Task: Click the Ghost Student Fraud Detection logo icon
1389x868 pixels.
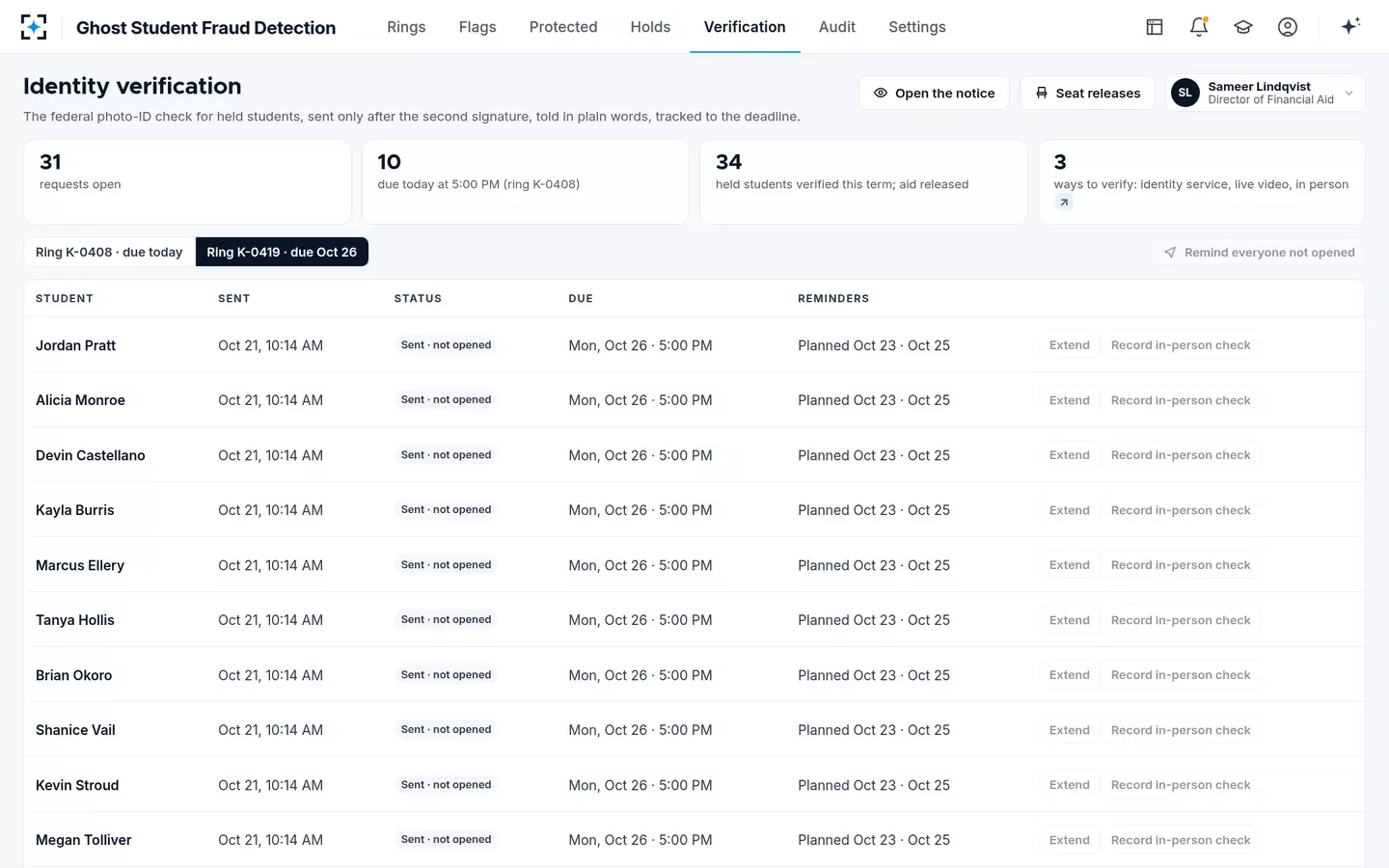Action: (34, 27)
